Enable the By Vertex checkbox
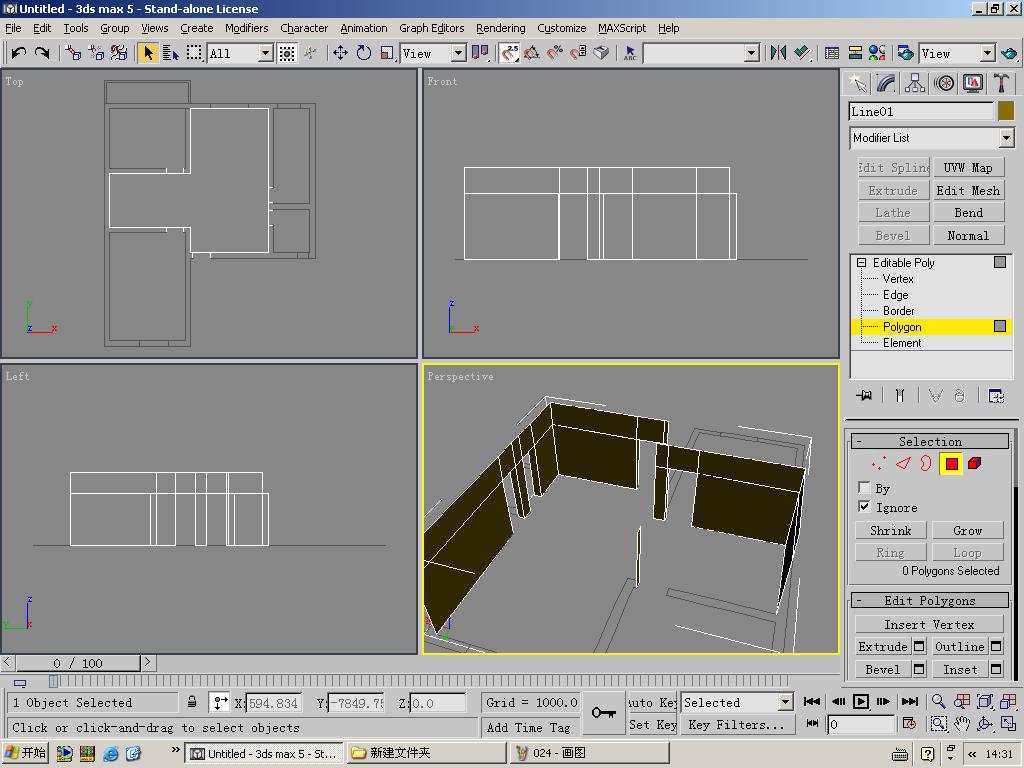 coord(864,487)
